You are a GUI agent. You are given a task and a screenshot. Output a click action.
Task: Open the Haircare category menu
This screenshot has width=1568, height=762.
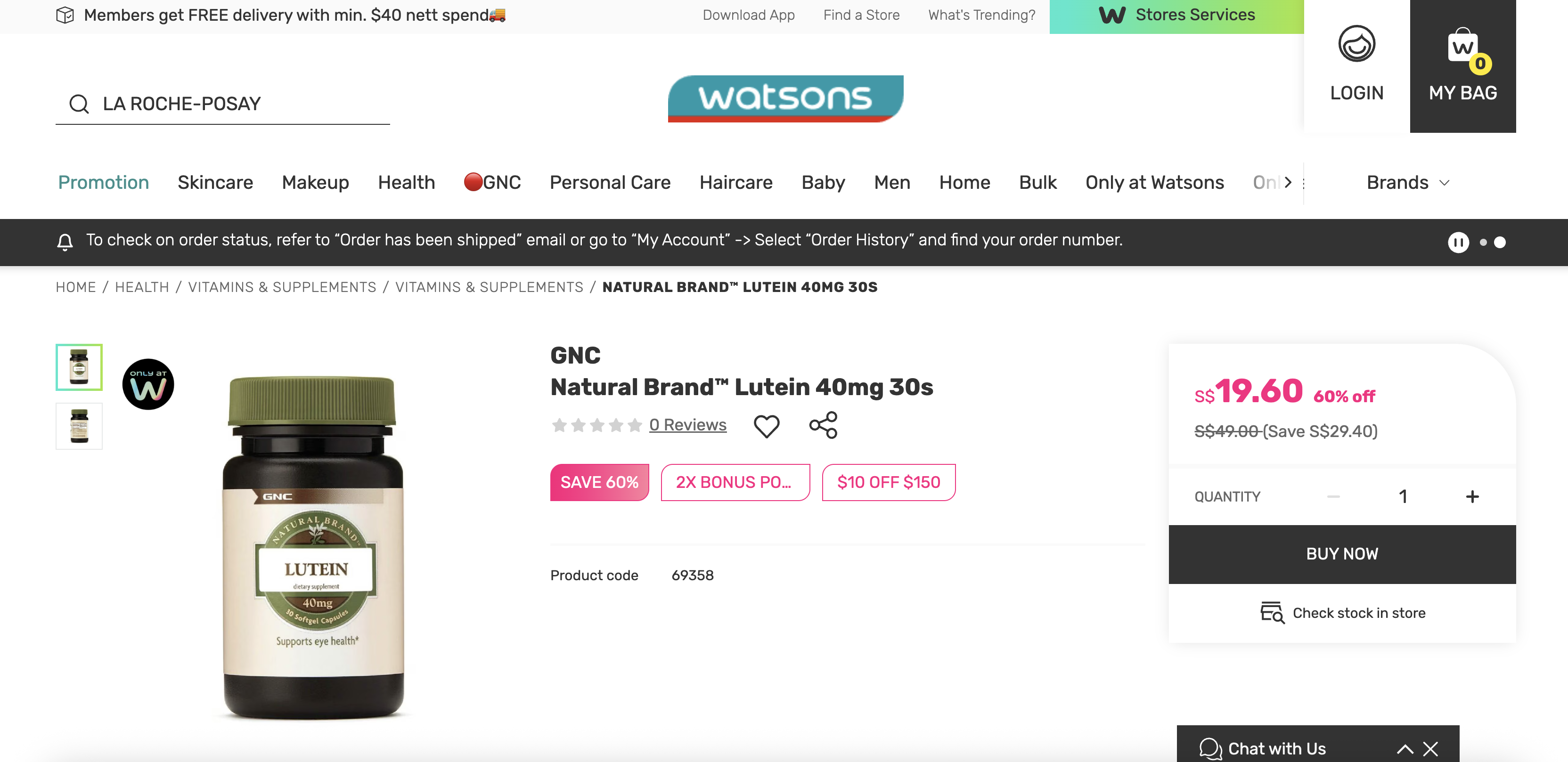[x=735, y=183]
